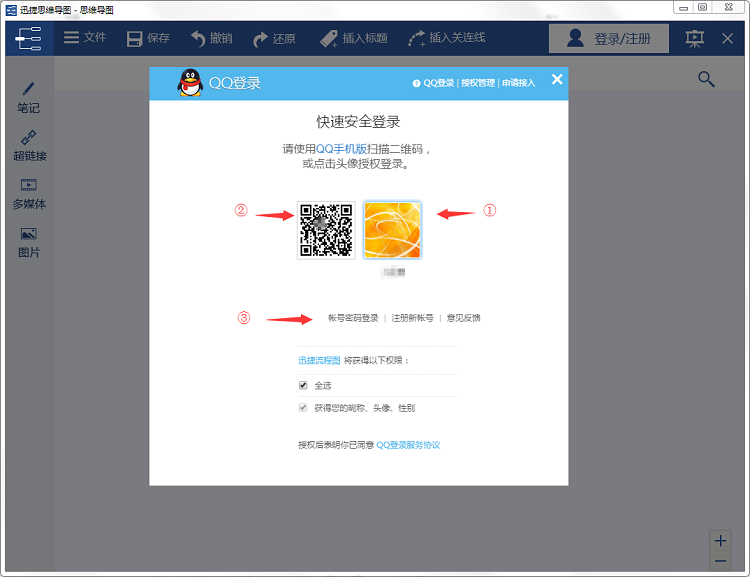This screenshot has width=750, height=577.
Task: Maximize the 迅捷思维导图 window
Action: tap(703, 7)
